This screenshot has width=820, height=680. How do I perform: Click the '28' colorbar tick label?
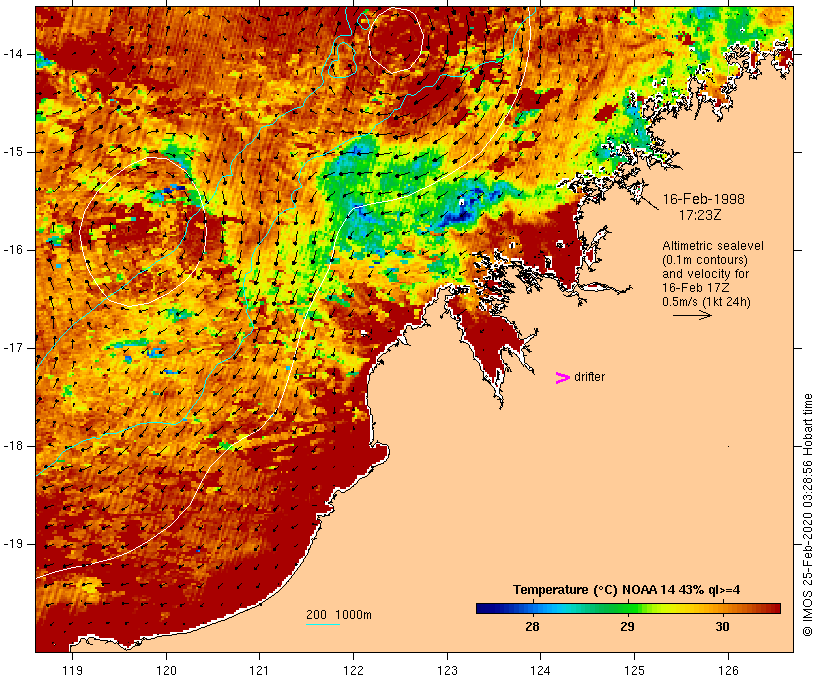click(532, 627)
